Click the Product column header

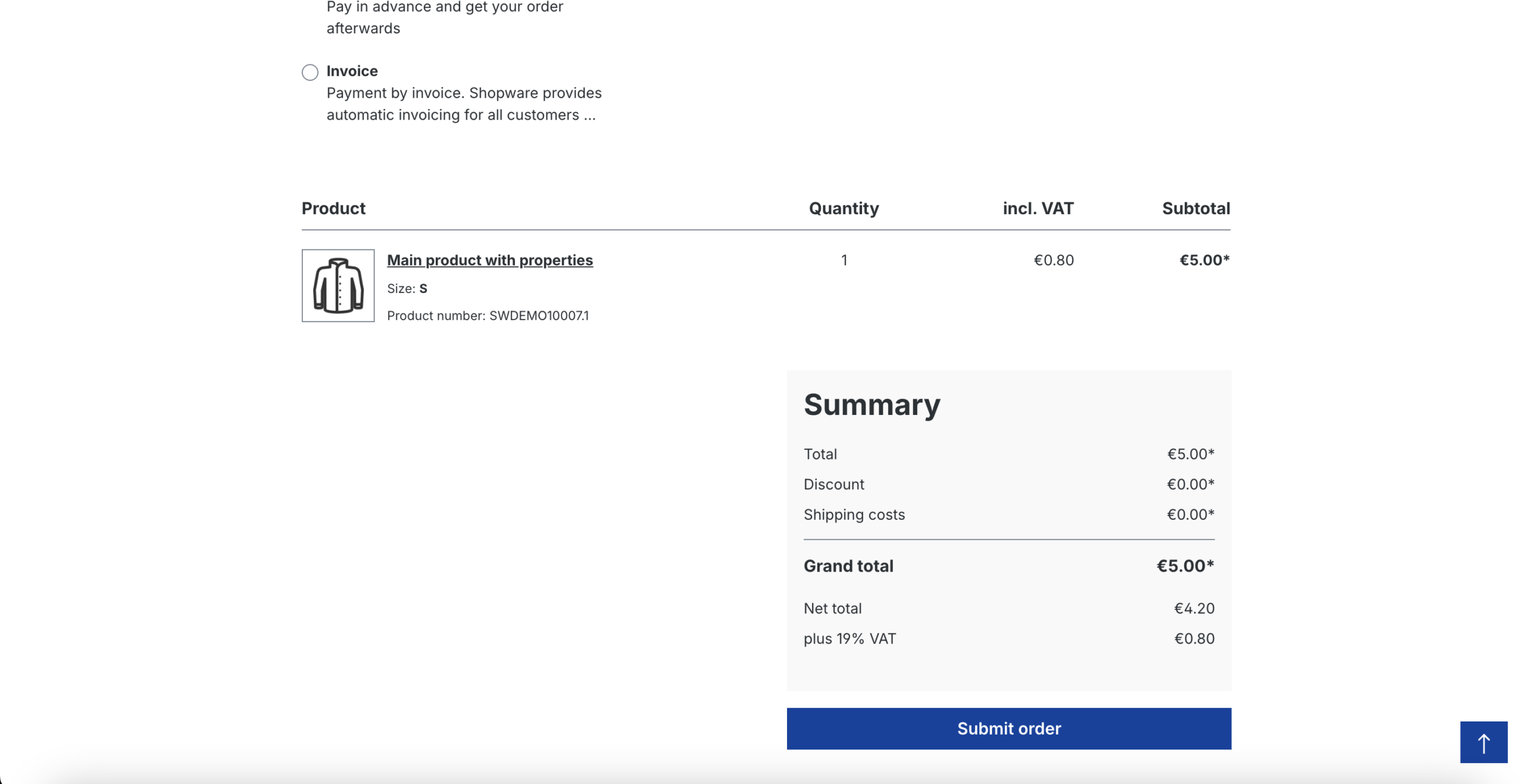pos(333,208)
